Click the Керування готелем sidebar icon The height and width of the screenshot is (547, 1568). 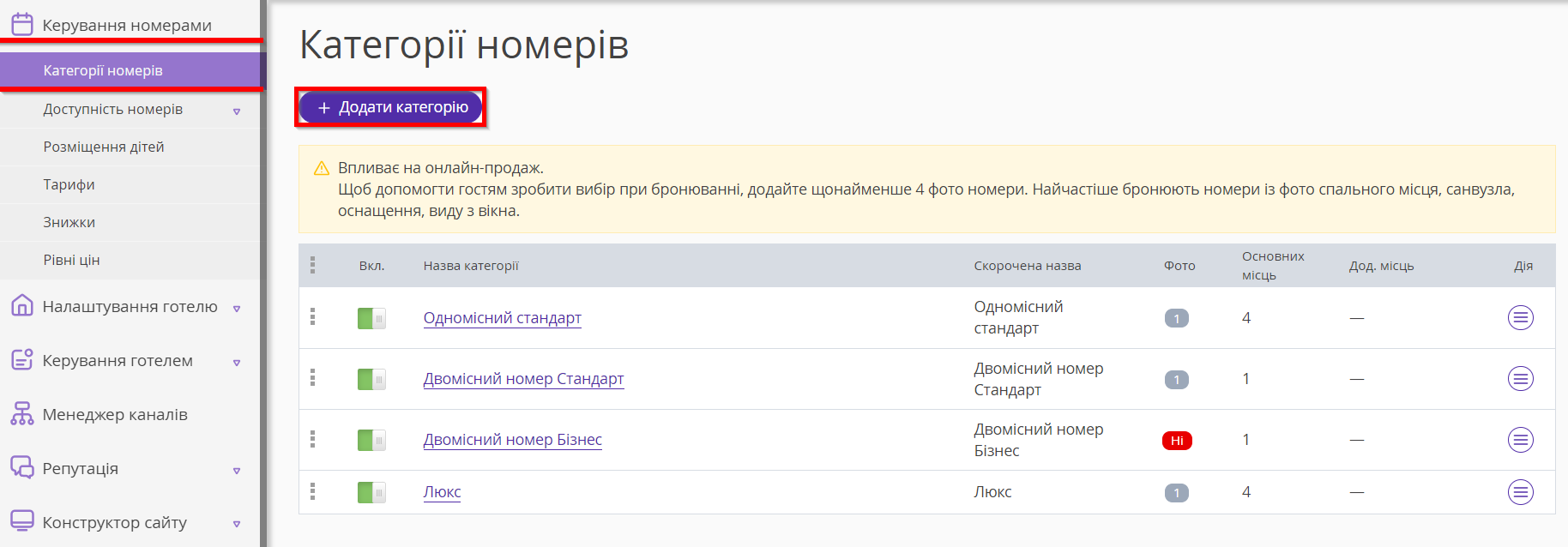(x=22, y=359)
